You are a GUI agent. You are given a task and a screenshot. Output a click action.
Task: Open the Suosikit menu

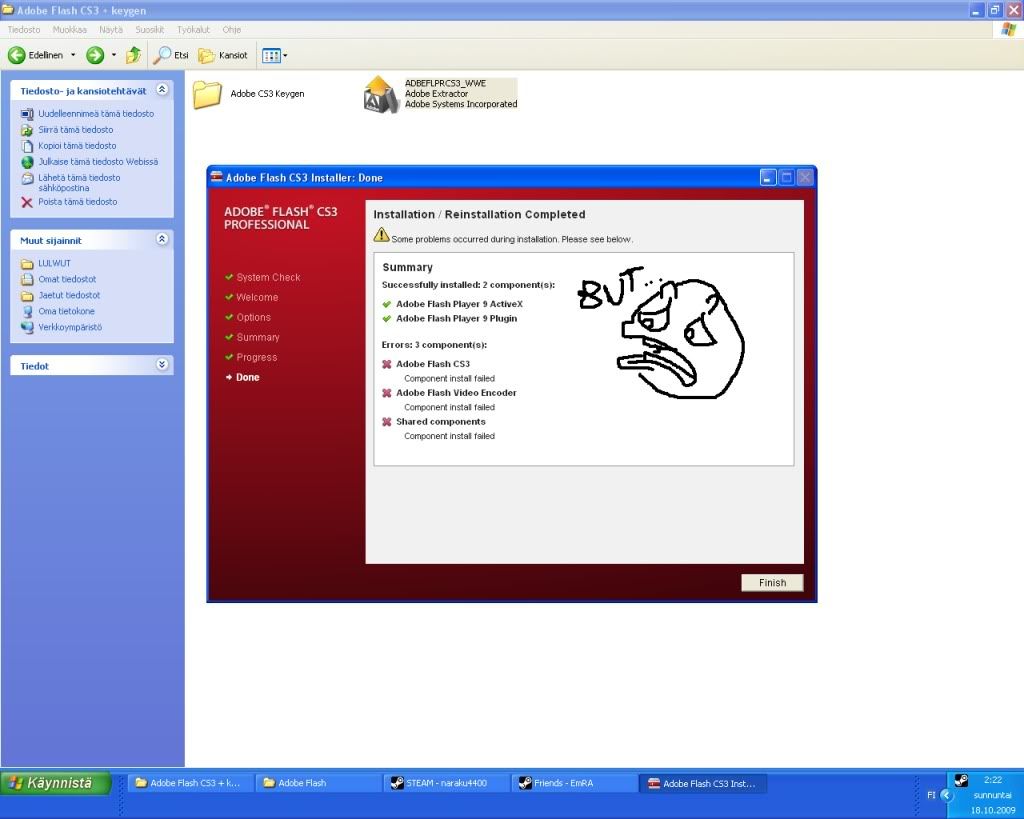(x=150, y=30)
